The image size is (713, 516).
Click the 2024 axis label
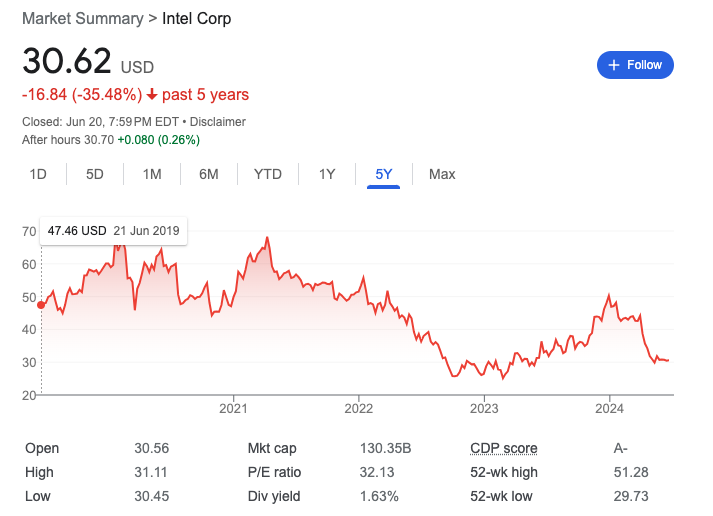(x=609, y=408)
